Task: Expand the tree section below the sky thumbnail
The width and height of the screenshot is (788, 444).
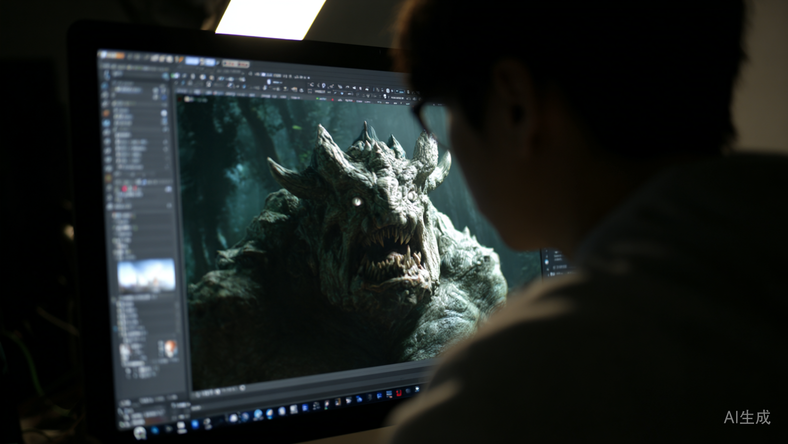Action: tap(116, 299)
